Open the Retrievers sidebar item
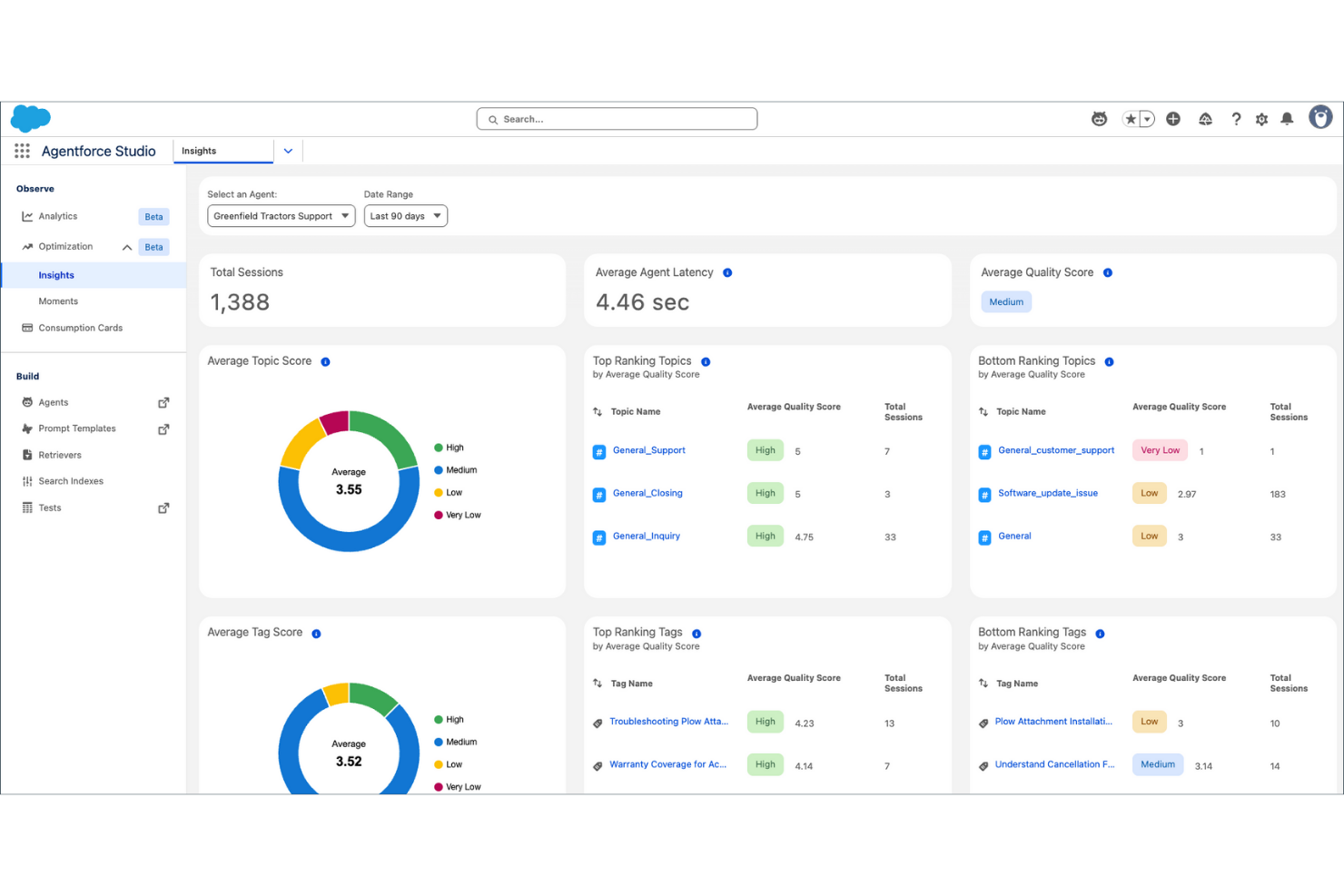 click(61, 454)
